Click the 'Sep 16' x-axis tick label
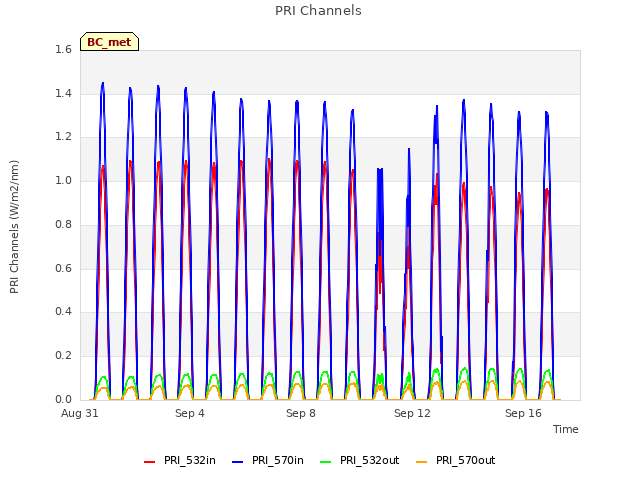 [523, 413]
